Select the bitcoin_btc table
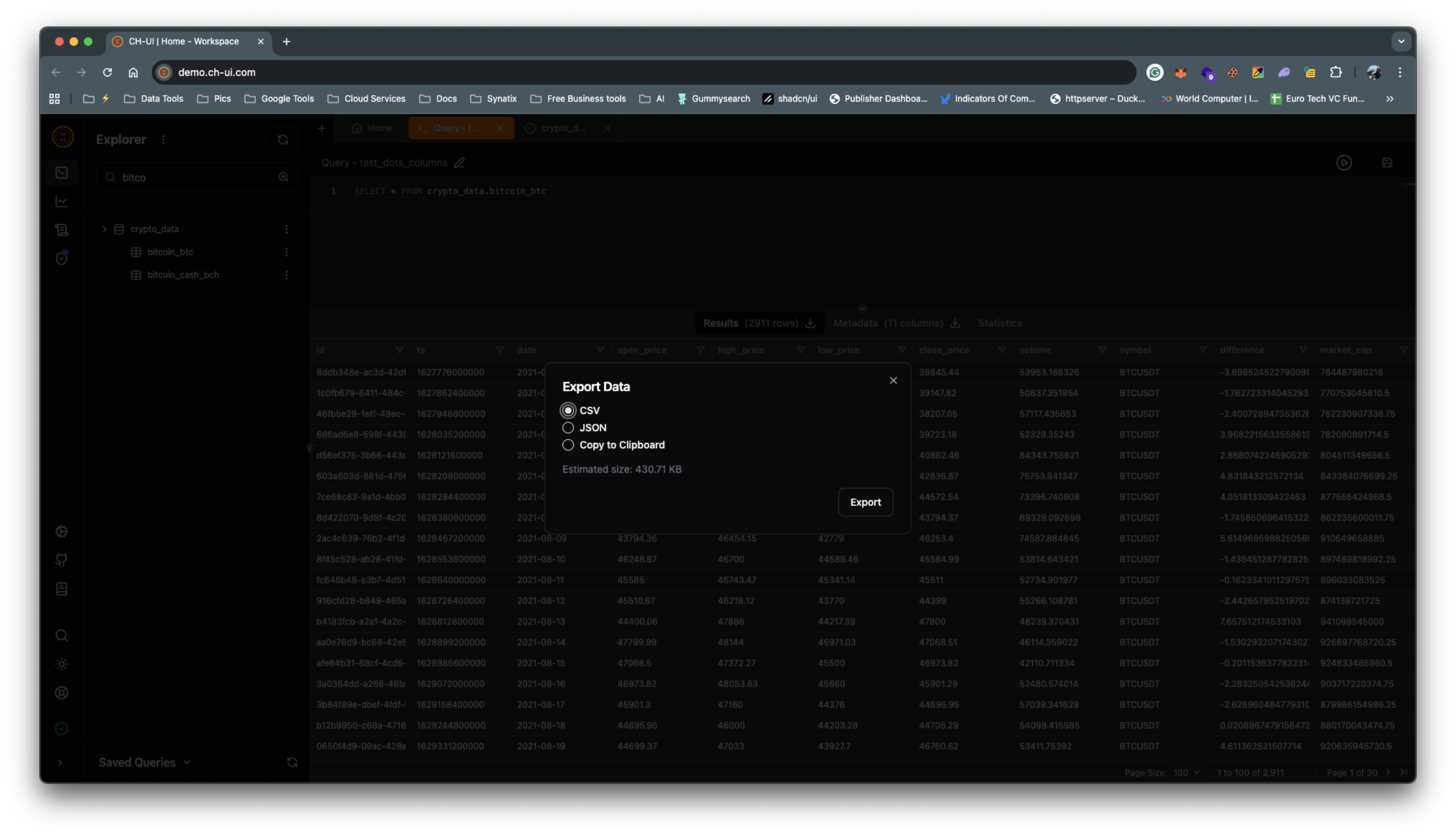Viewport: 1456px width, 836px height. (x=170, y=252)
